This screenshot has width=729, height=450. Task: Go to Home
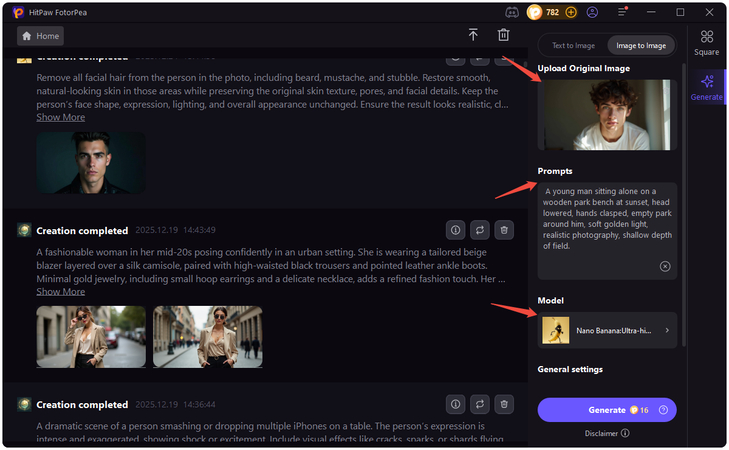point(40,36)
